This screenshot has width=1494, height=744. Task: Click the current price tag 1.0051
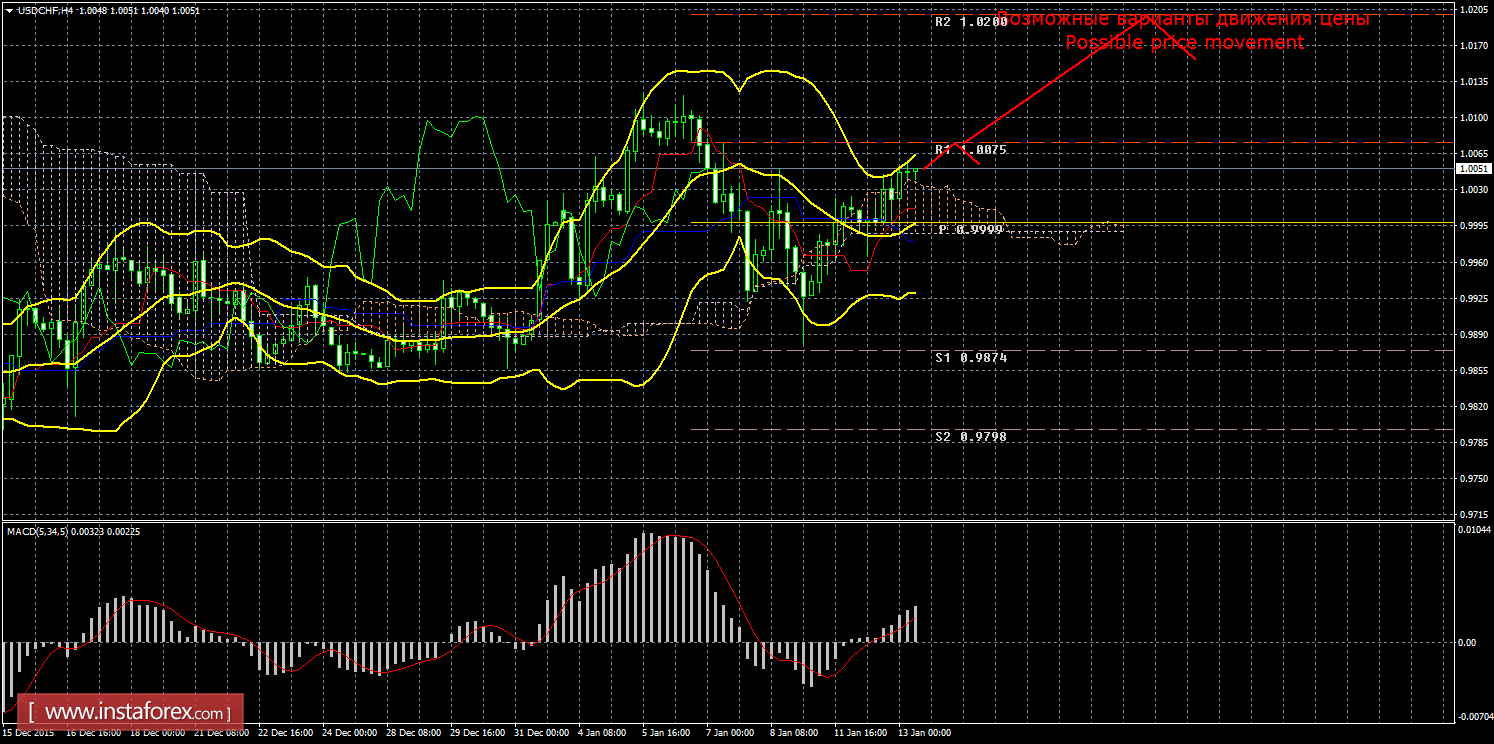coord(1473,169)
